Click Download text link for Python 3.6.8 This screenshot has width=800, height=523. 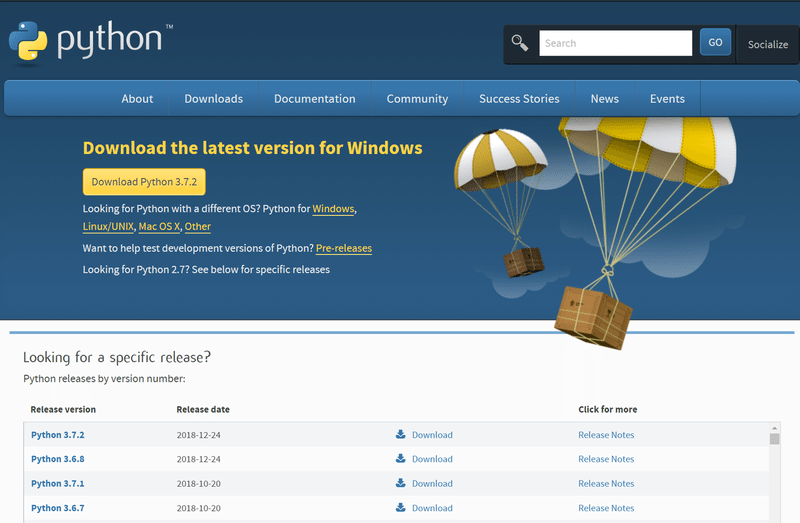tap(432, 459)
